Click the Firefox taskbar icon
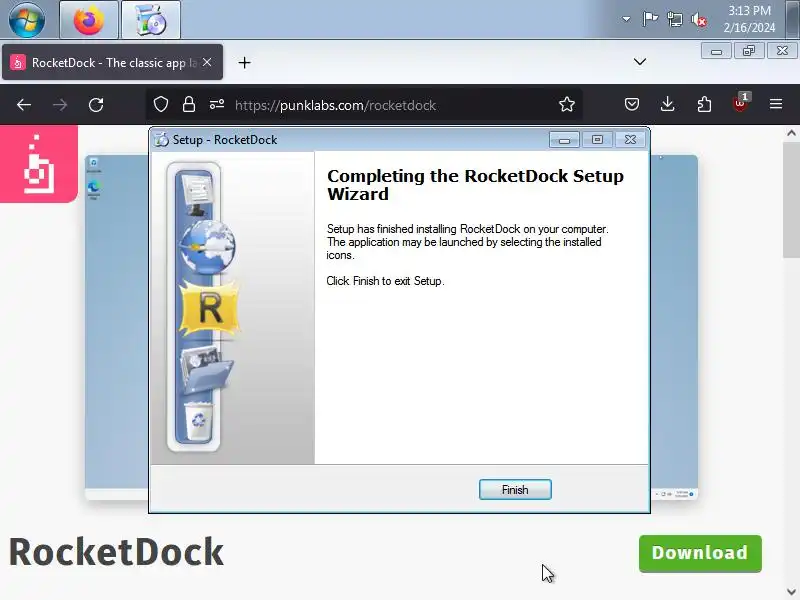 tap(89, 20)
